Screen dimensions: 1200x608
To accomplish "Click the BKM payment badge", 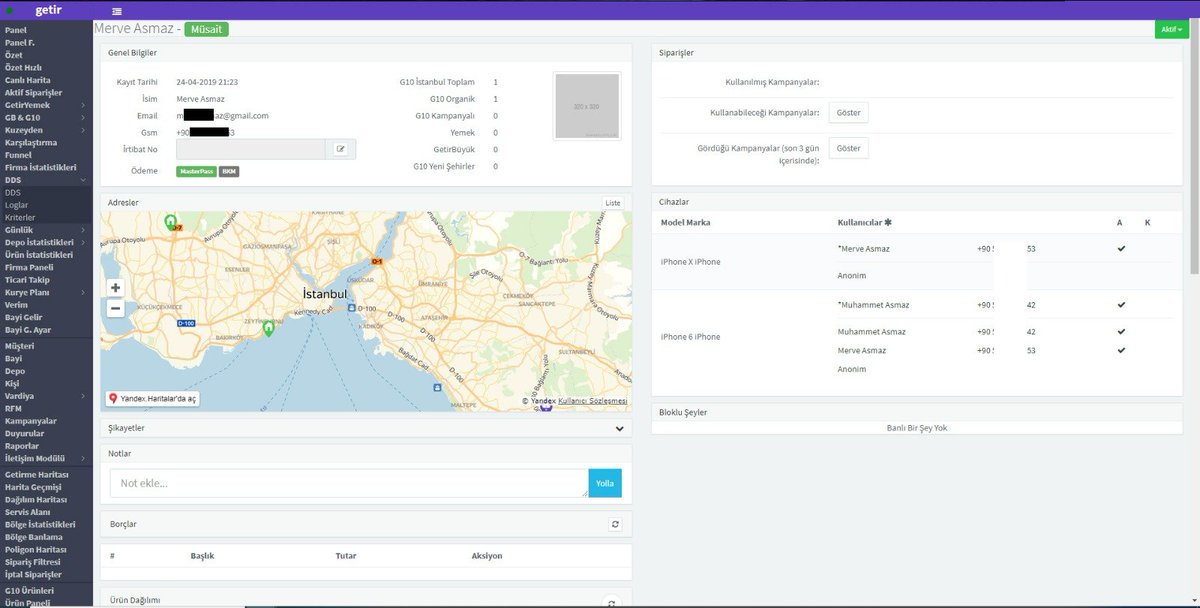I will click(x=229, y=171).
